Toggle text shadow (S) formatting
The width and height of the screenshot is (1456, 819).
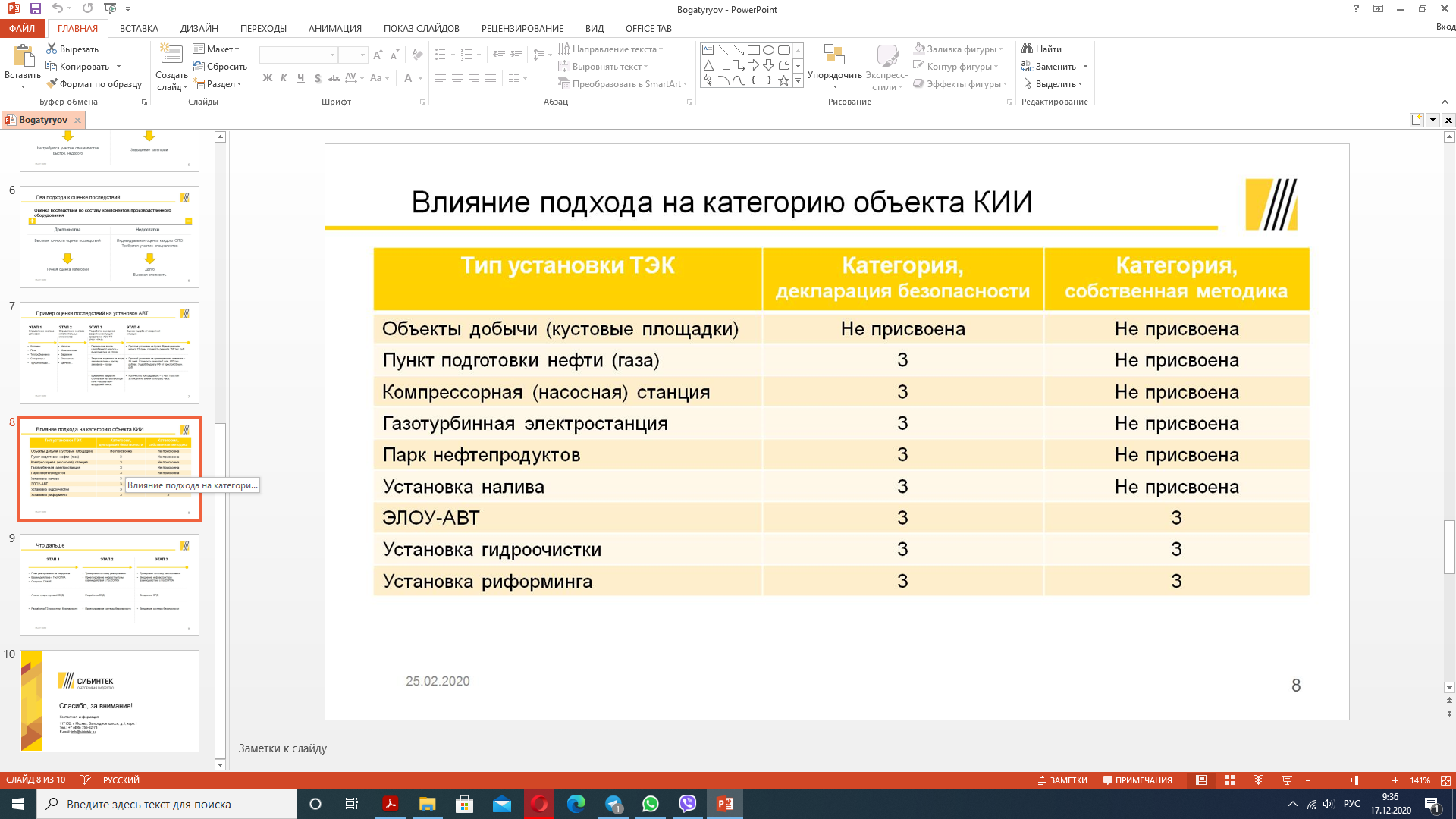(x=317, y=78)
